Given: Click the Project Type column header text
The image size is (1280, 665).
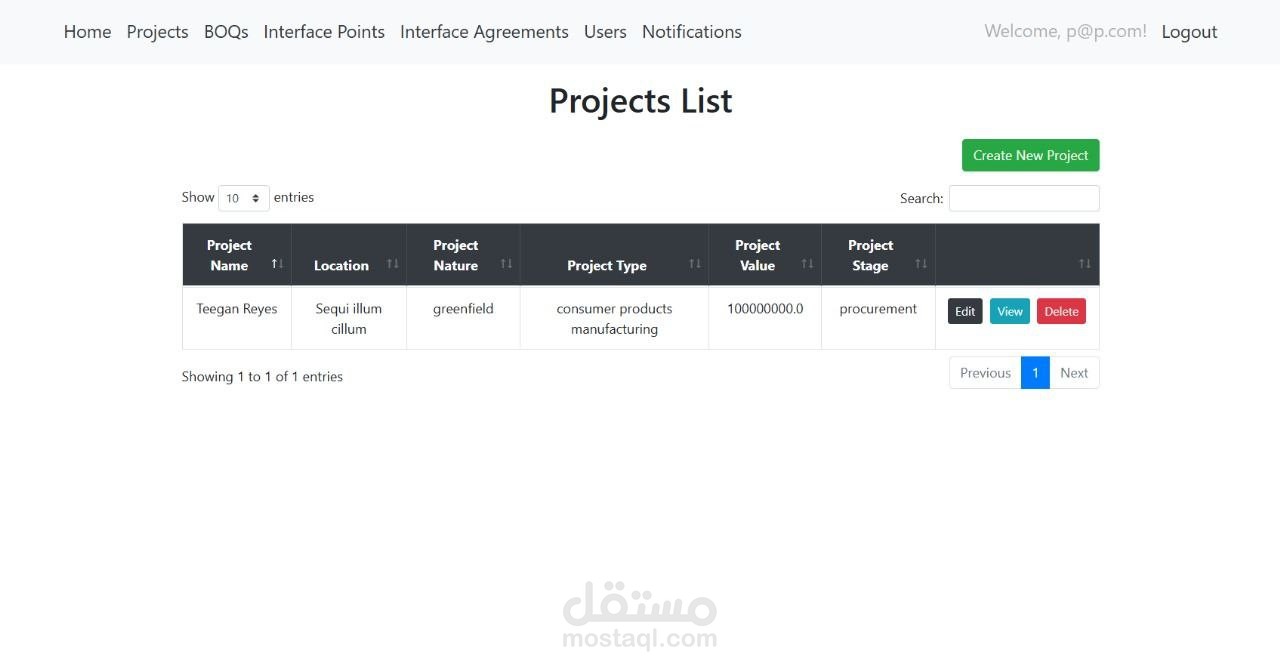Looking at the screenshot, I should click(607, 265).
